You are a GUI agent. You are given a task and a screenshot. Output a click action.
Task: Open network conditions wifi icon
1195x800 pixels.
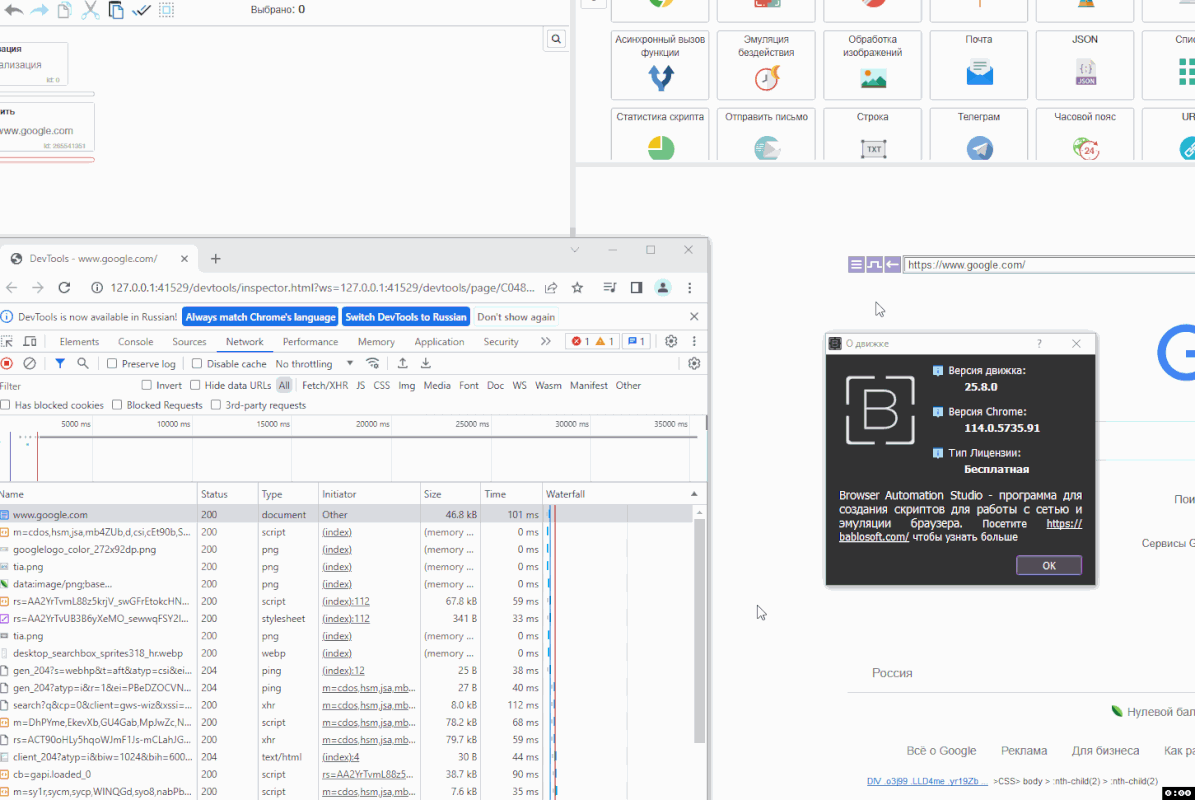[373, 363]
